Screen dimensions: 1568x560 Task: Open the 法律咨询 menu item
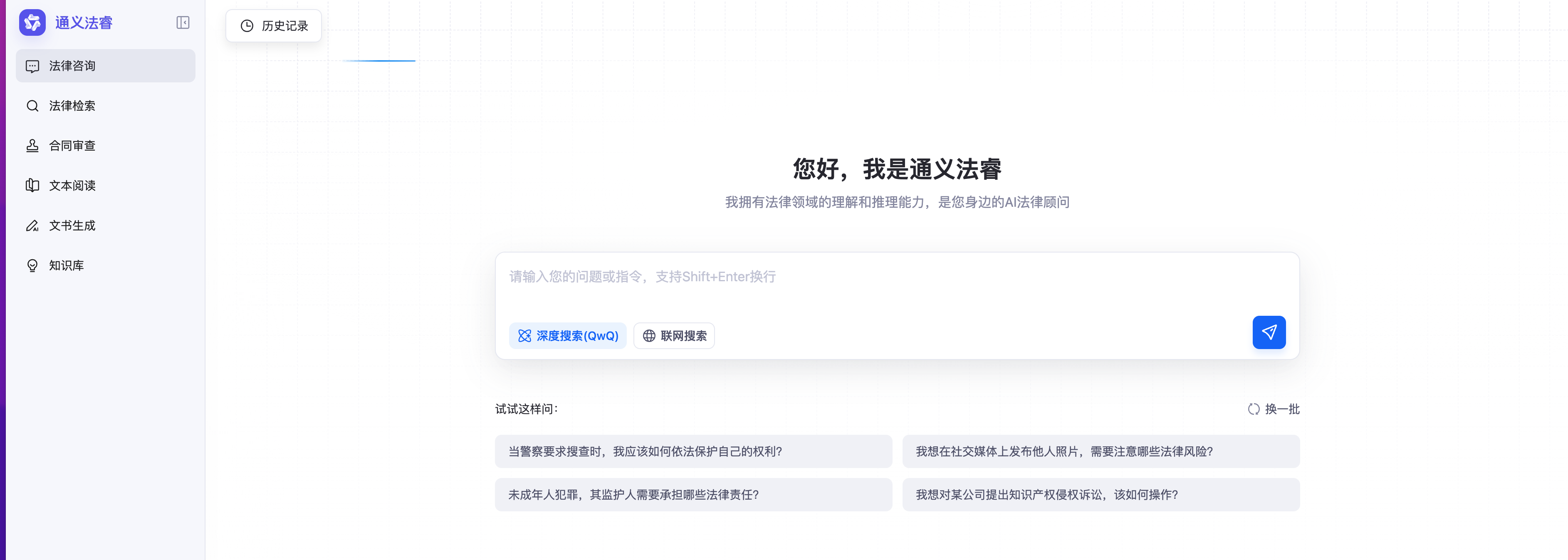pyautogui.click(x=105, y=66)
